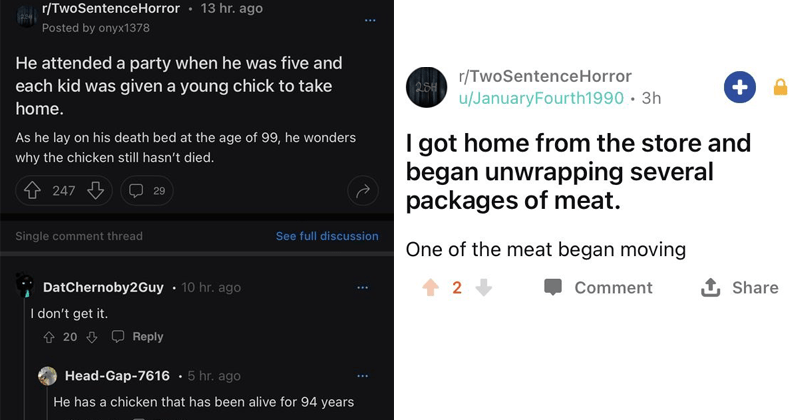The width and height of the screenshot is (800, 420).
Task: Upvote the chicken party post
Action: coord(32,190)
